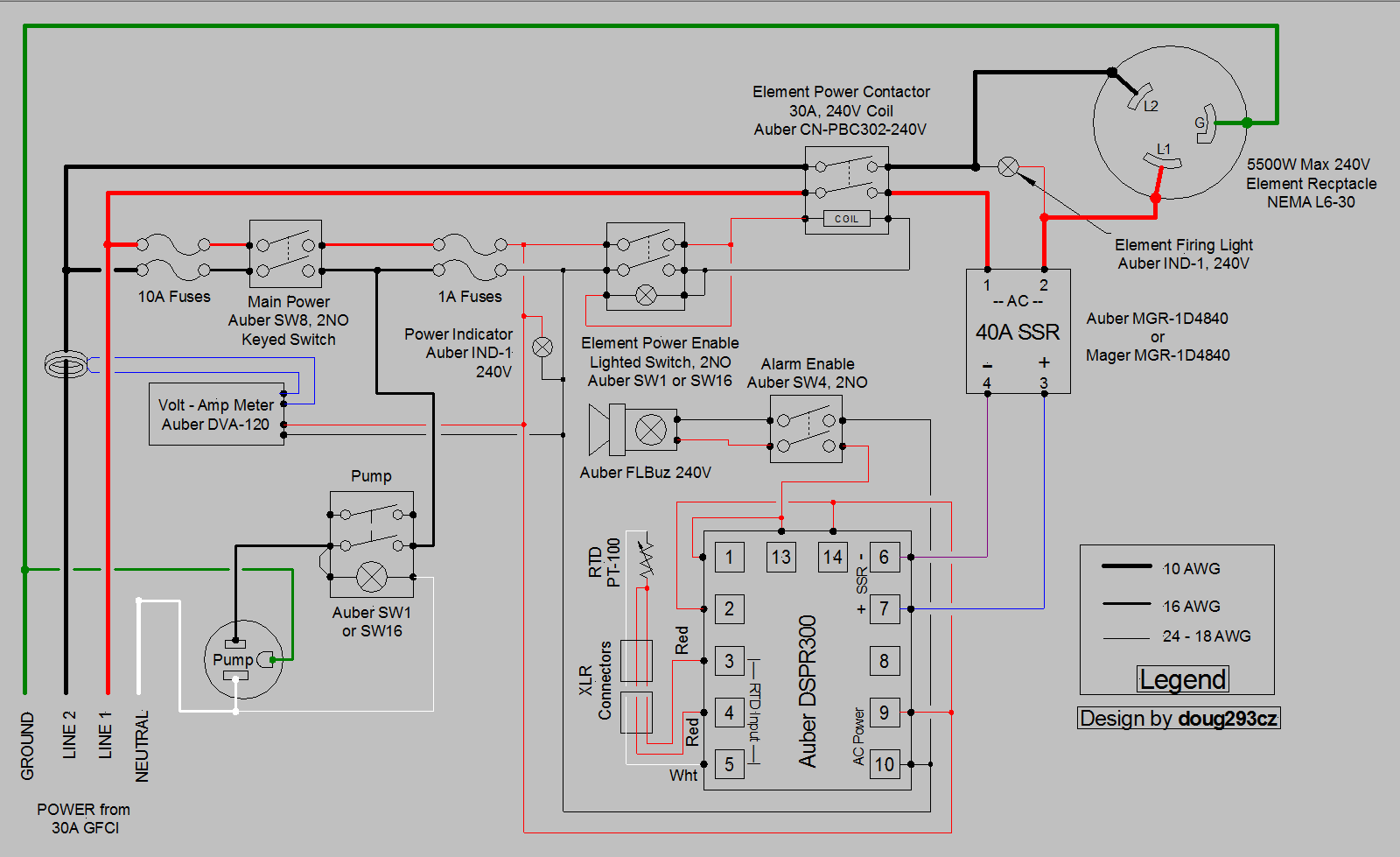Click terminal 6 on the DSPR300
Image resolution: width=1400 pixels, height=857 pixels.
(x=885, y=558)
